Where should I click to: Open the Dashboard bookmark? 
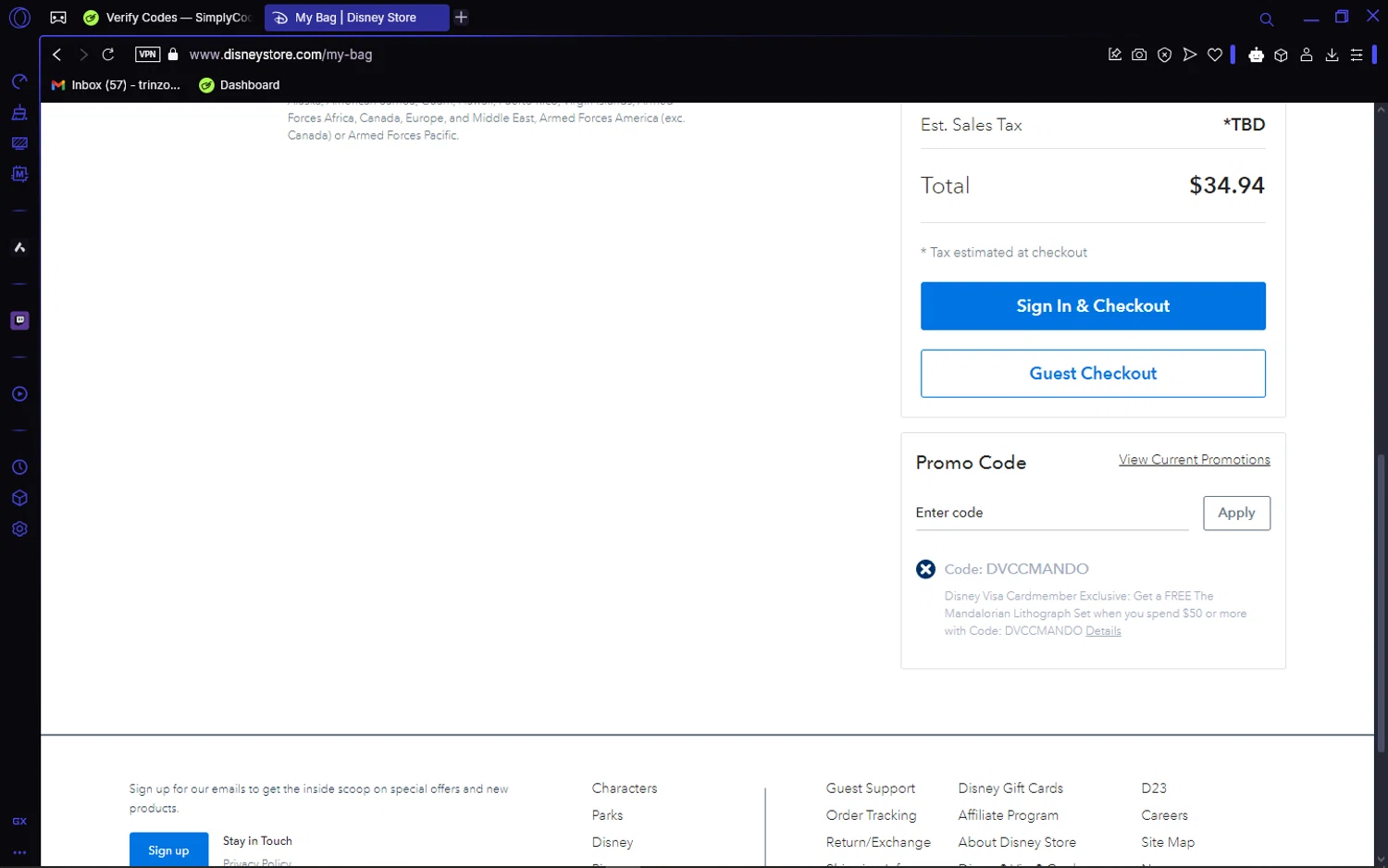(x=240, y=85)
